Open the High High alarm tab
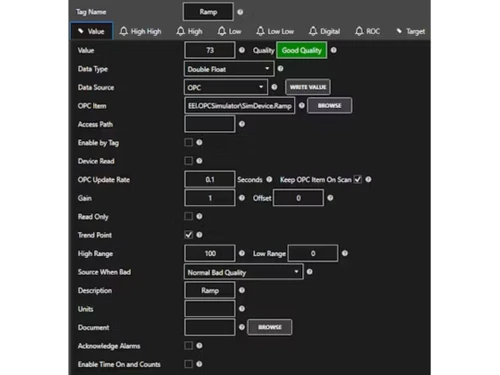The height and width of the screenshot is (375, 500). pyautogui.click(x=140, y=31)
